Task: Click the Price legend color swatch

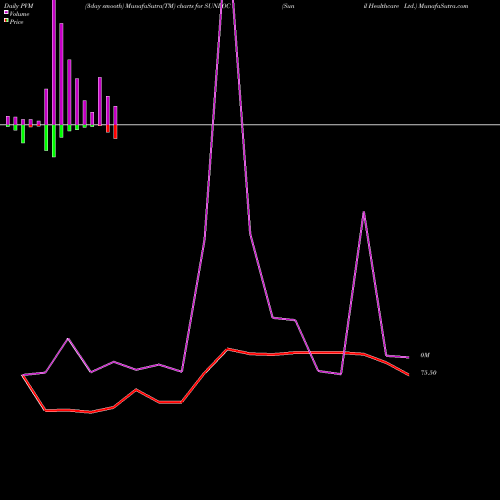Action: (x=6, y=21)
